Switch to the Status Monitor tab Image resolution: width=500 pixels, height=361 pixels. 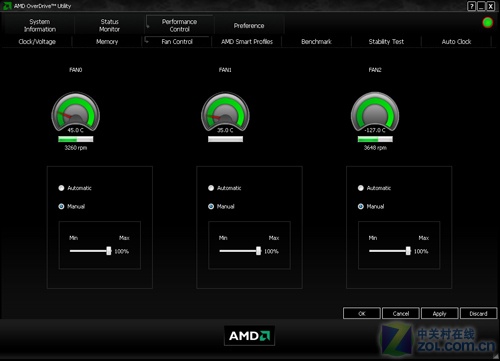109,25
